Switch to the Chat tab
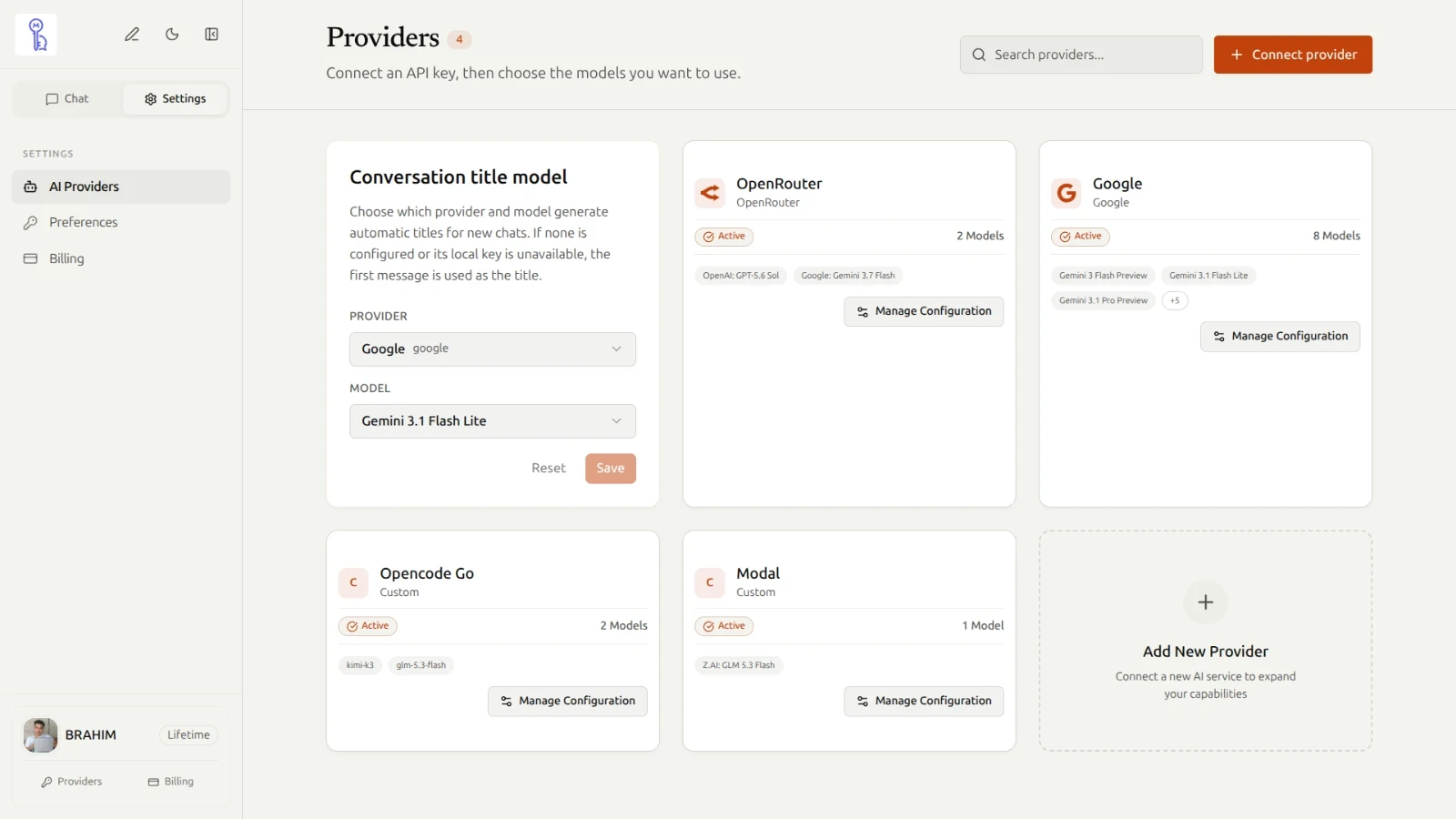The height and width of the screenshot is (819, 1456). [67, 99]
